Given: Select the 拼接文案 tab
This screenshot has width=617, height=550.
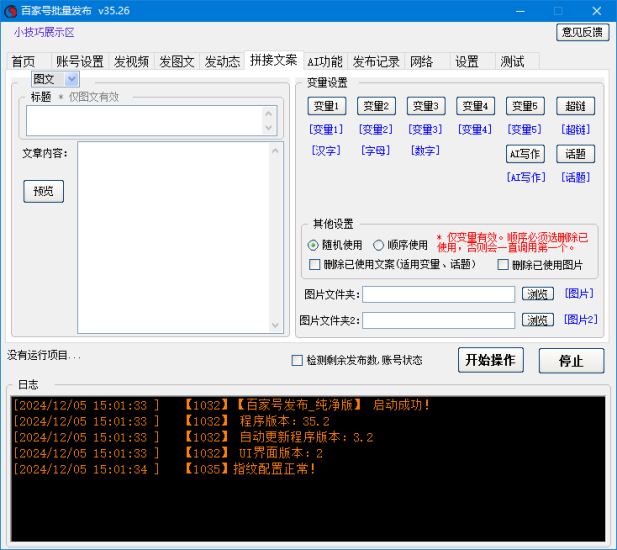Looking at the screenshot, I should (x=273, y=60).
